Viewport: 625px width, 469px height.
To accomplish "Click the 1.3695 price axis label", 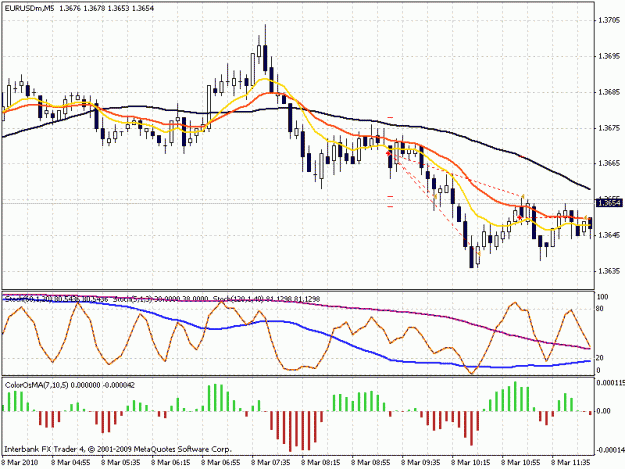I will [609, 56].
